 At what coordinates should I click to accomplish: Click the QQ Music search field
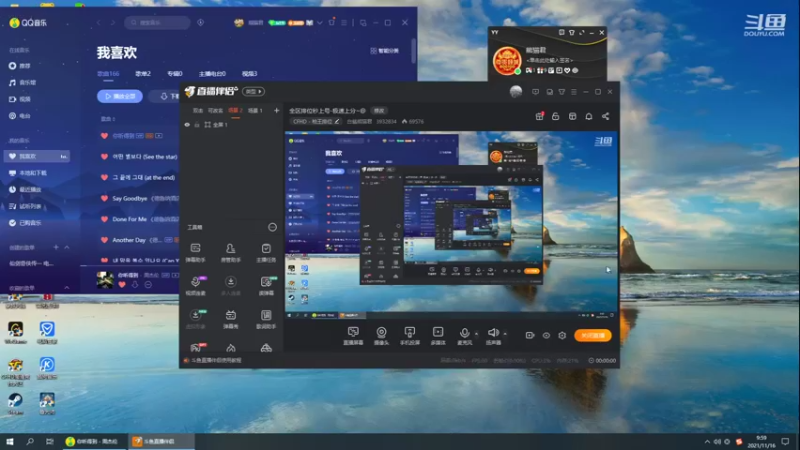tap(158, 22)
